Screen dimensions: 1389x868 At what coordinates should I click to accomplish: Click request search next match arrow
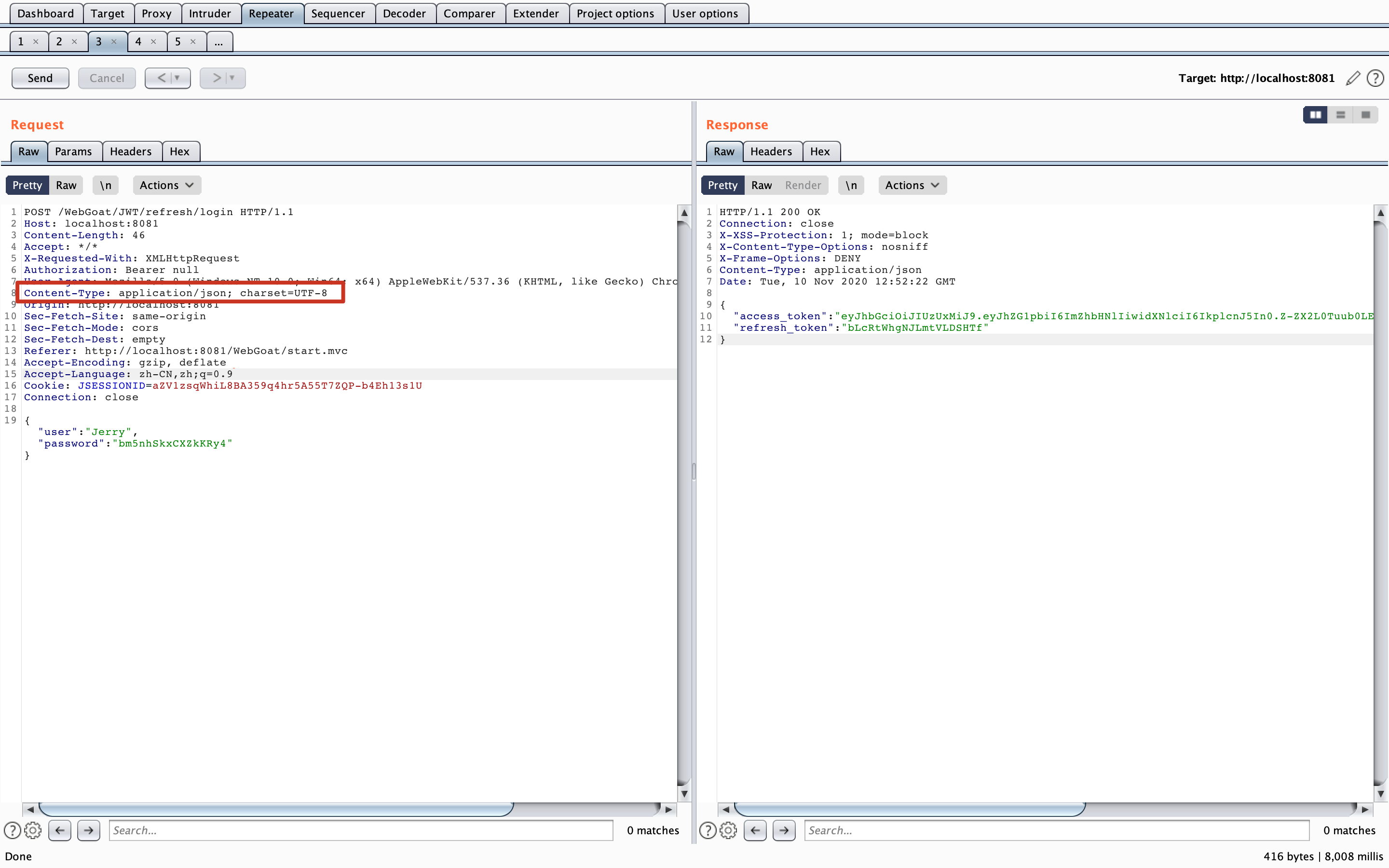coord(88,830)
